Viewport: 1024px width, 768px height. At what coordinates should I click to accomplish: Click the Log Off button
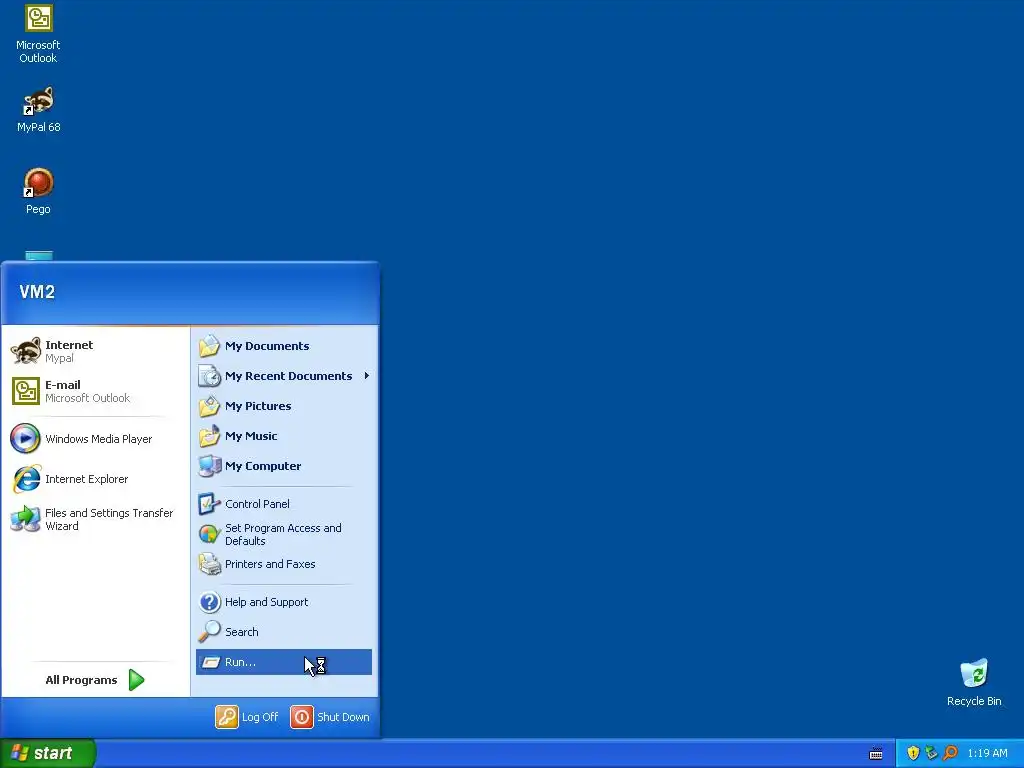(x=247, y=717)
